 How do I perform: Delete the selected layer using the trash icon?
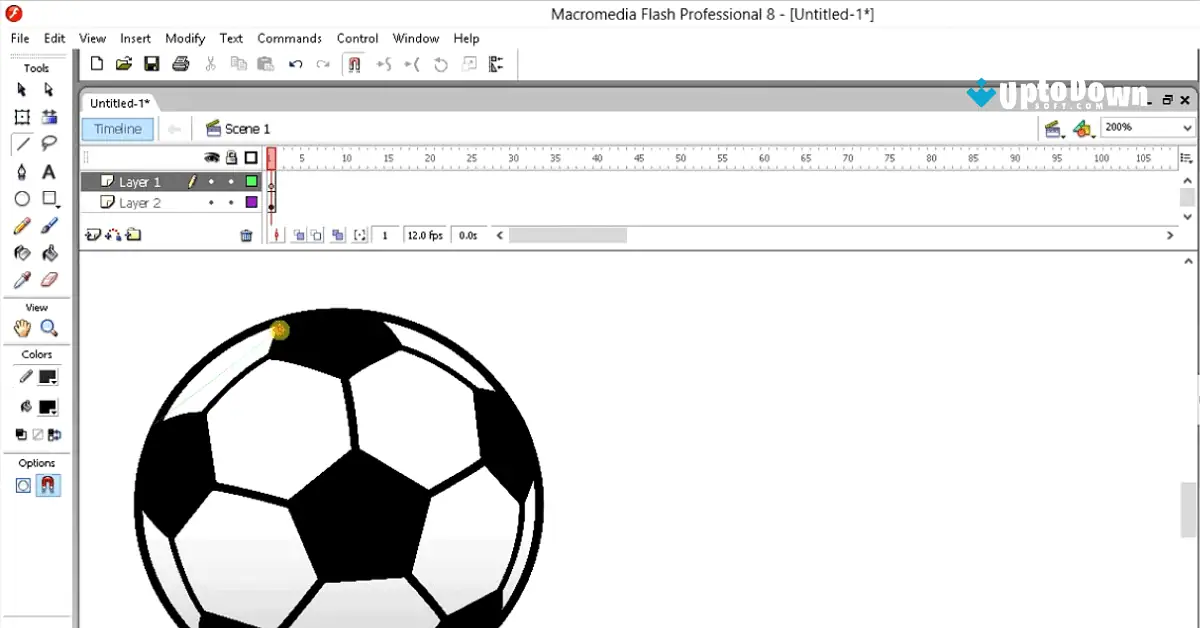coord(246,234)
